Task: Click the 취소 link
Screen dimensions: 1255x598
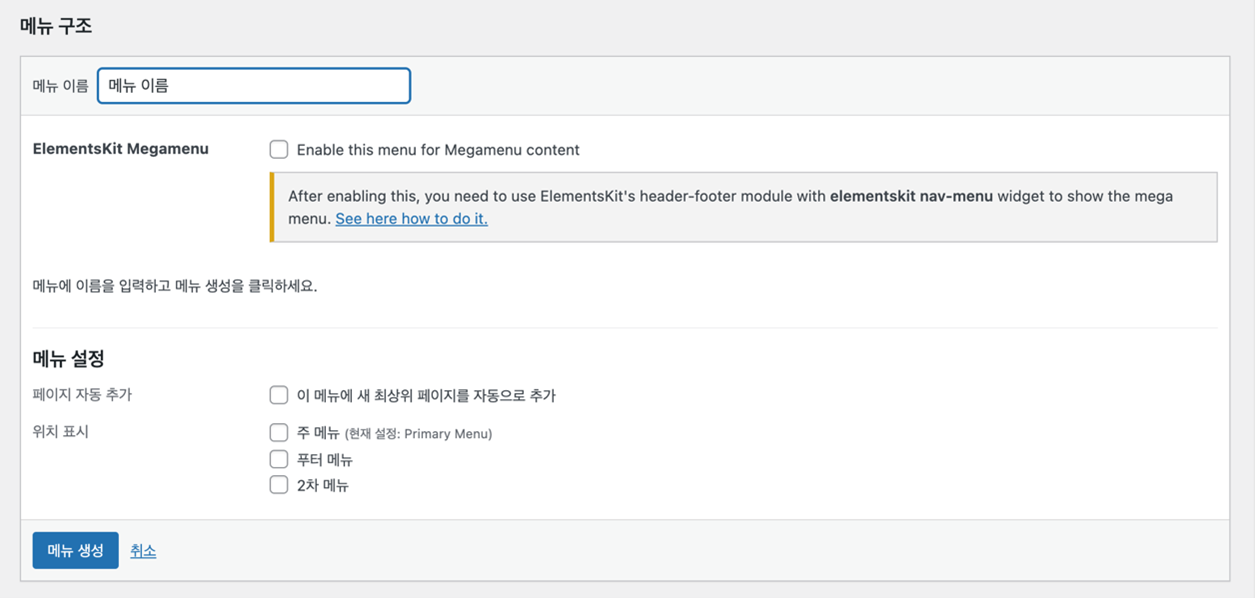Action: pos(143,550)
